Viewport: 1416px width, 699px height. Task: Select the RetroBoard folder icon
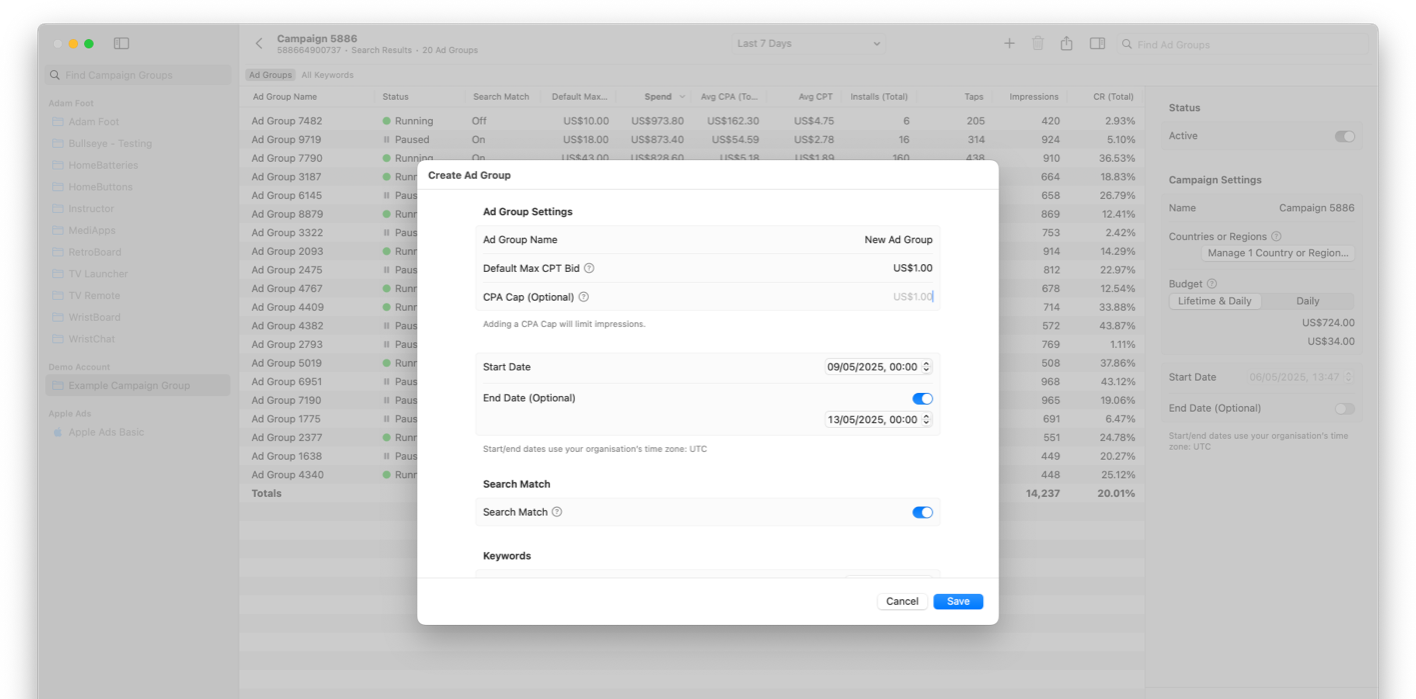pyautogui.click(x=58, y=252)
